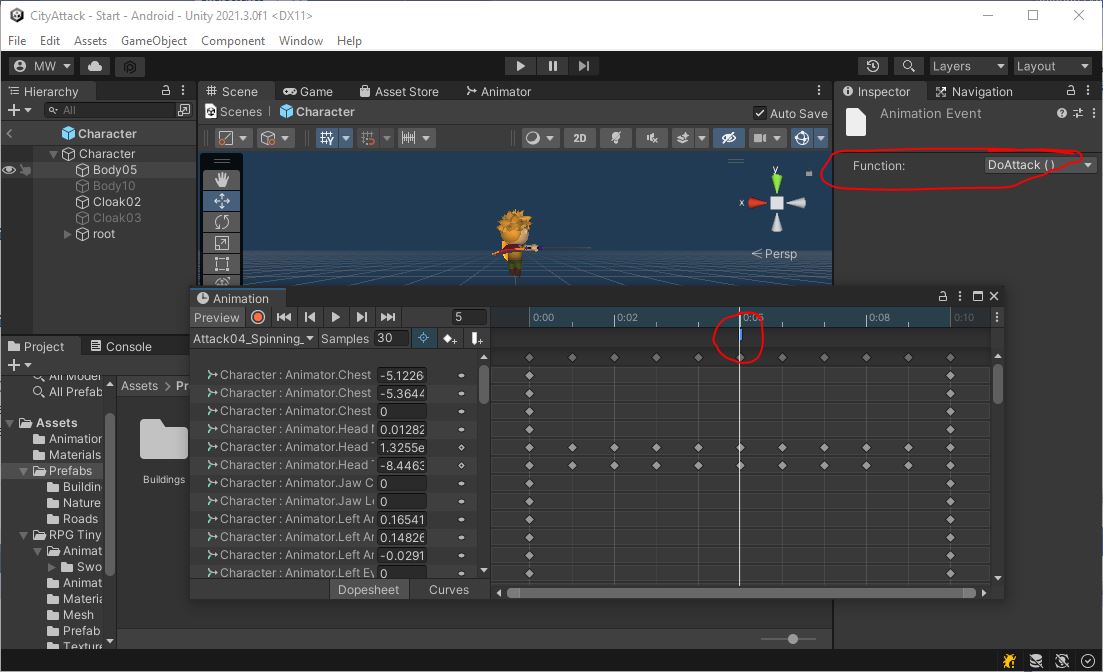Open the GameObject menu
The height and width of the screenshot is (672, 1103).
pyautogui.click(x=153, y=41)
